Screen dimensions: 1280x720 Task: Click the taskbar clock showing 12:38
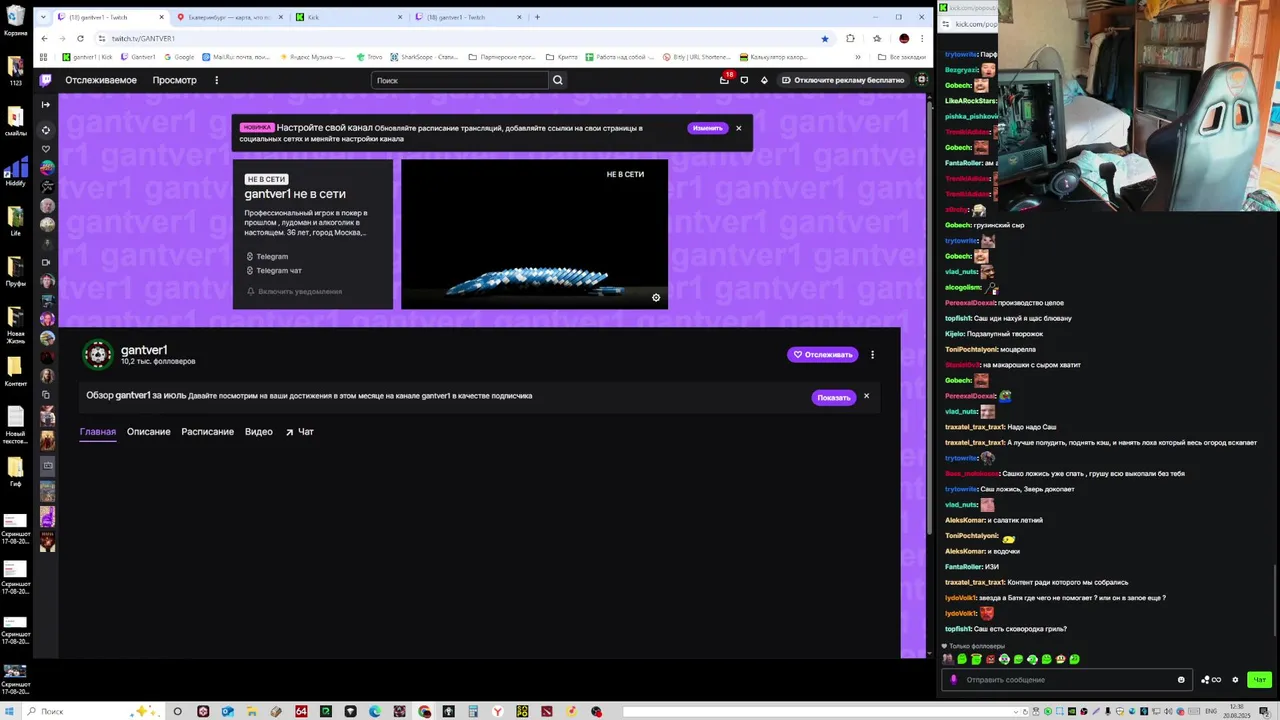click(1239, 711)
